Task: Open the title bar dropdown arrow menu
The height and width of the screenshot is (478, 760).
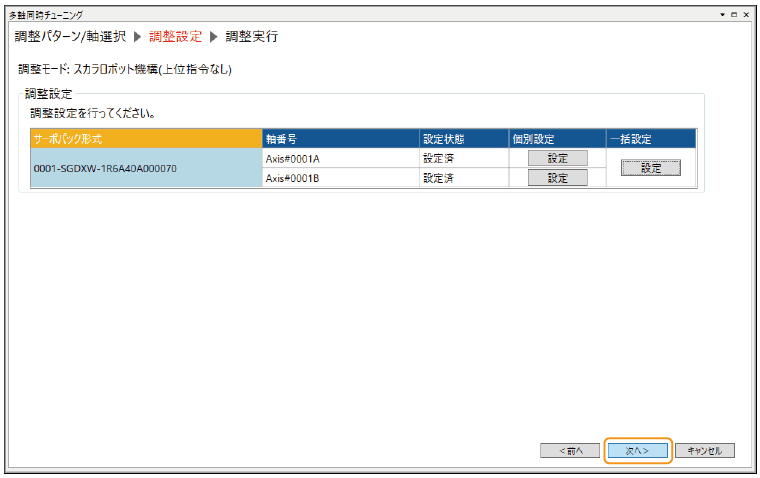Action: (x=723, y=16)
